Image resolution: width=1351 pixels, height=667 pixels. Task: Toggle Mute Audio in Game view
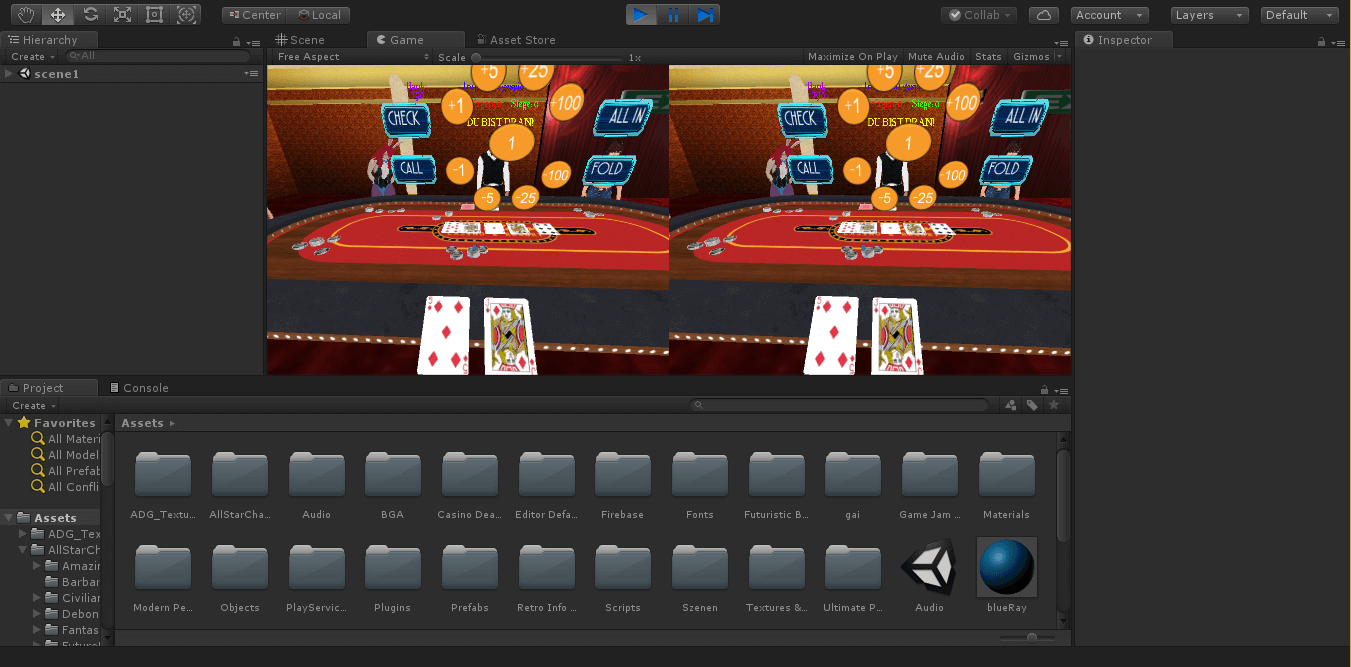[937, 57]
